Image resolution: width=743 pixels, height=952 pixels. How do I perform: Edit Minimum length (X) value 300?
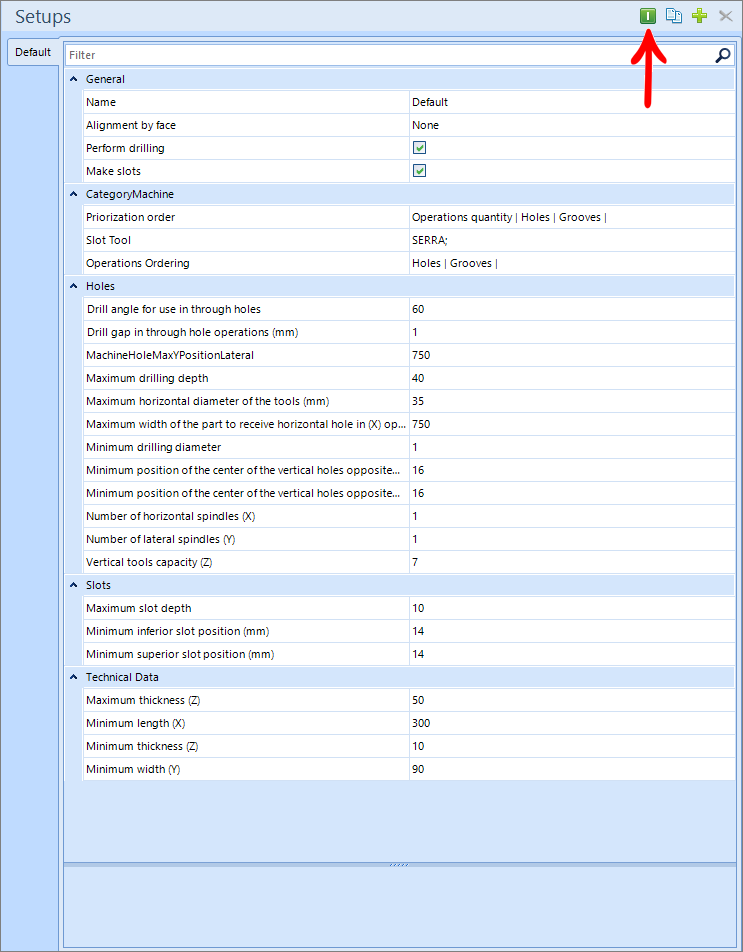[572, 723]
